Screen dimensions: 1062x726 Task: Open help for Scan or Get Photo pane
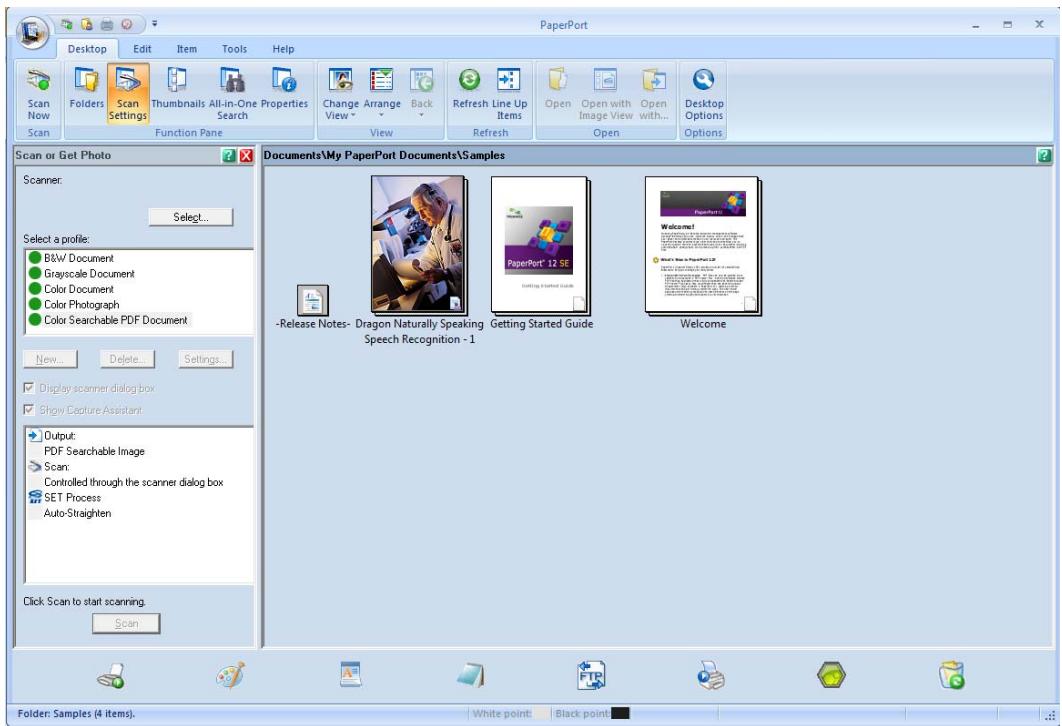tap(229, 156)
